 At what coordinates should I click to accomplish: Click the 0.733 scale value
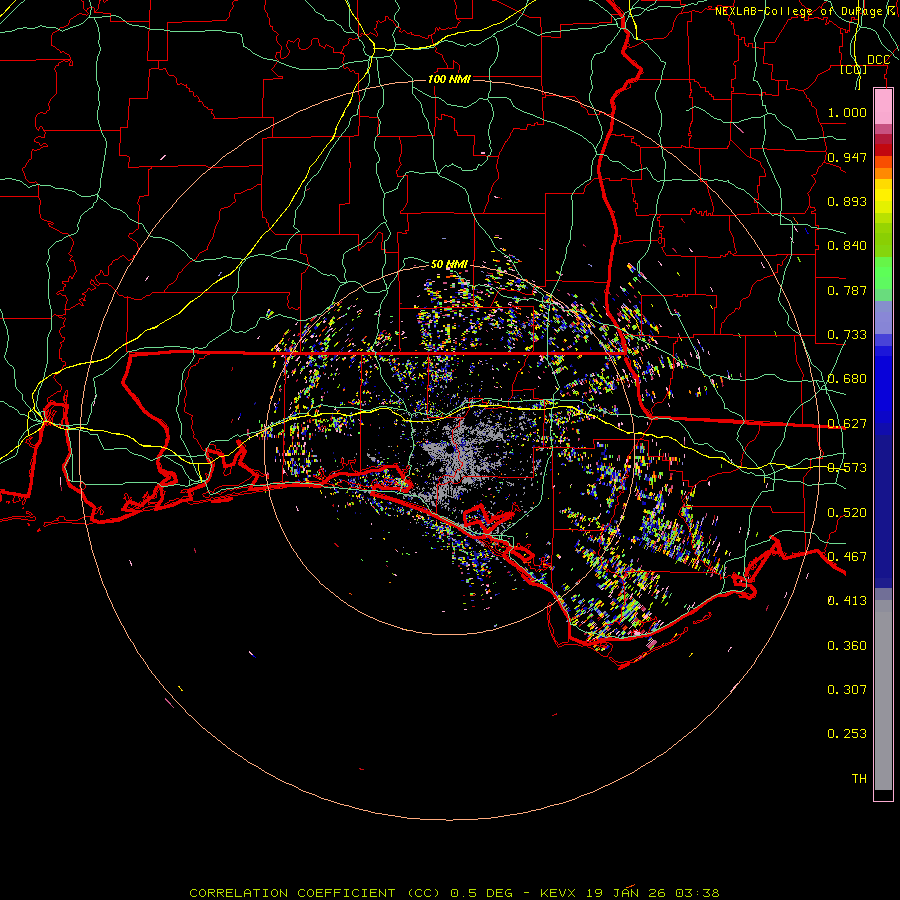click(847, 335)
